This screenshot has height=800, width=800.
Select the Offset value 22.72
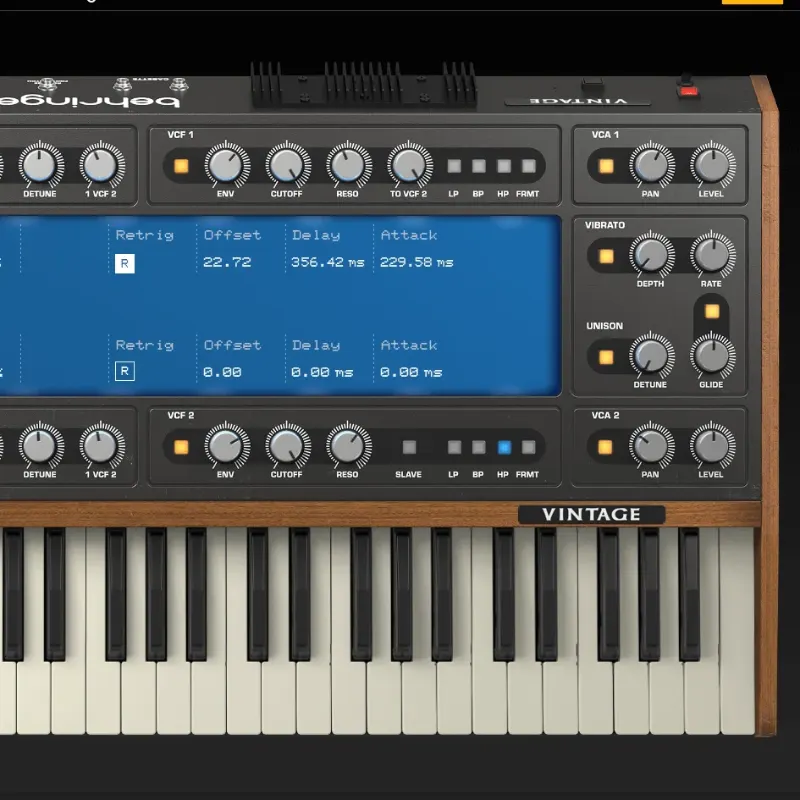[227, 262]
